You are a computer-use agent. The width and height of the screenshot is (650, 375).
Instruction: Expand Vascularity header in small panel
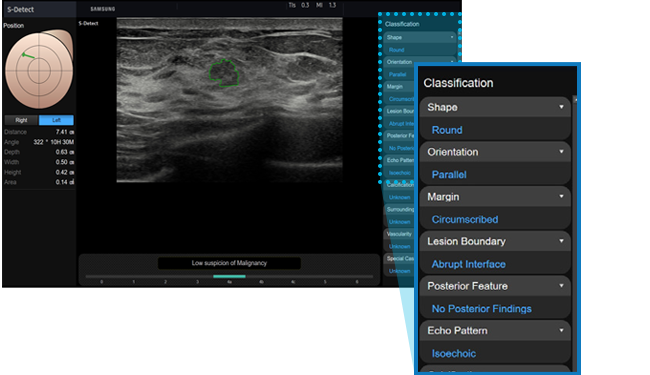[399, 234]
